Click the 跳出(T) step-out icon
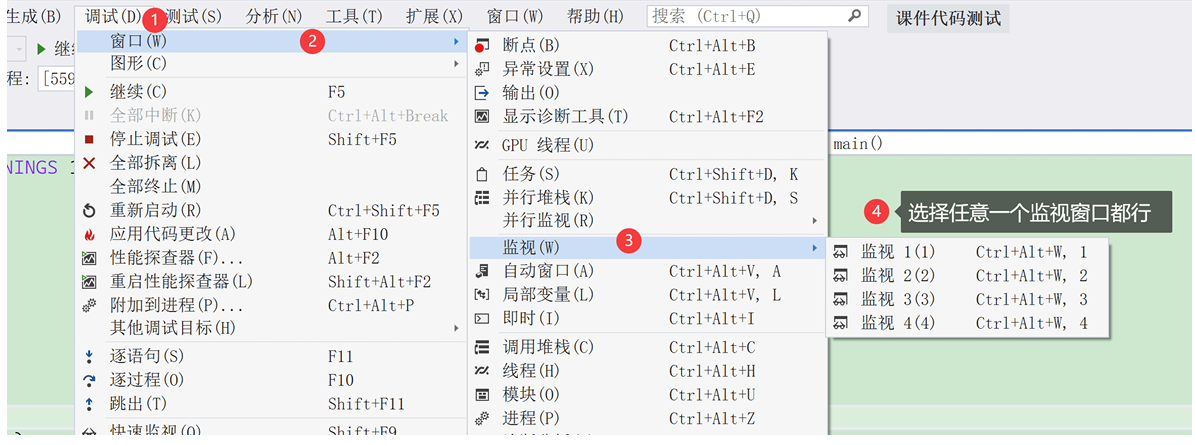Viewport: 1195px width, 445px height. point(89,404)
